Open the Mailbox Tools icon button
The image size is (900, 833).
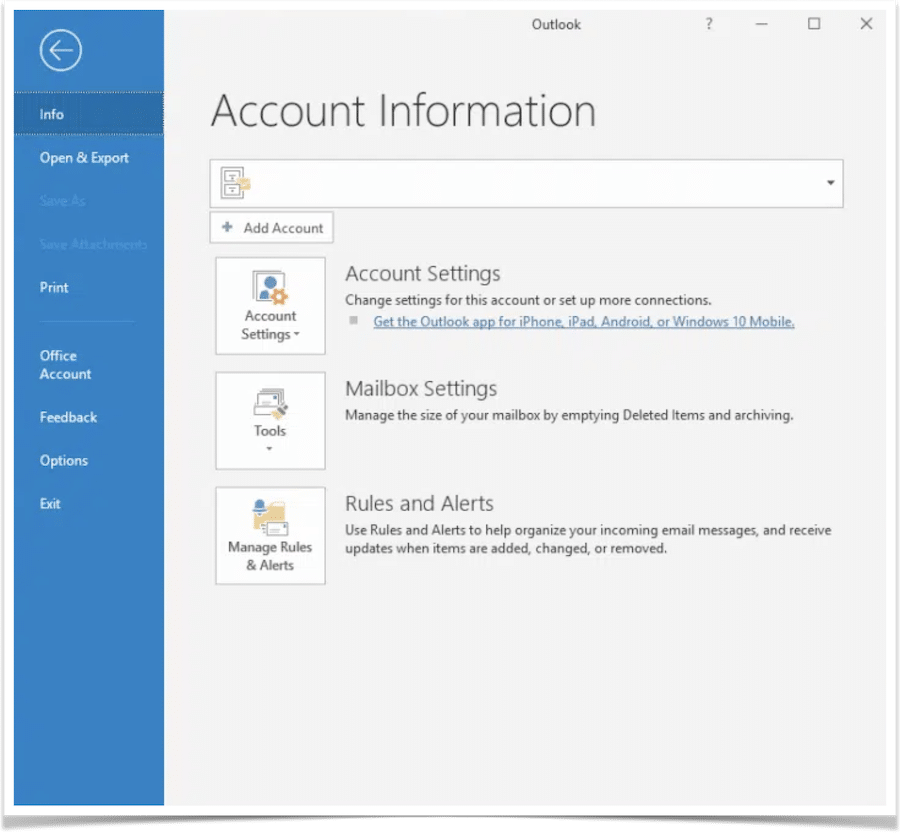[270, 403]
